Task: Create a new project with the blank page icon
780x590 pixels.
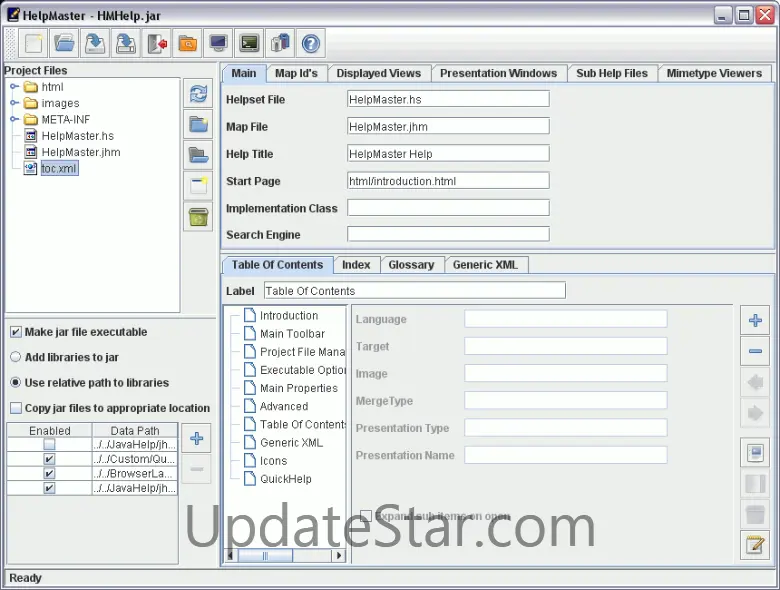Action: (x=33, y=43)
